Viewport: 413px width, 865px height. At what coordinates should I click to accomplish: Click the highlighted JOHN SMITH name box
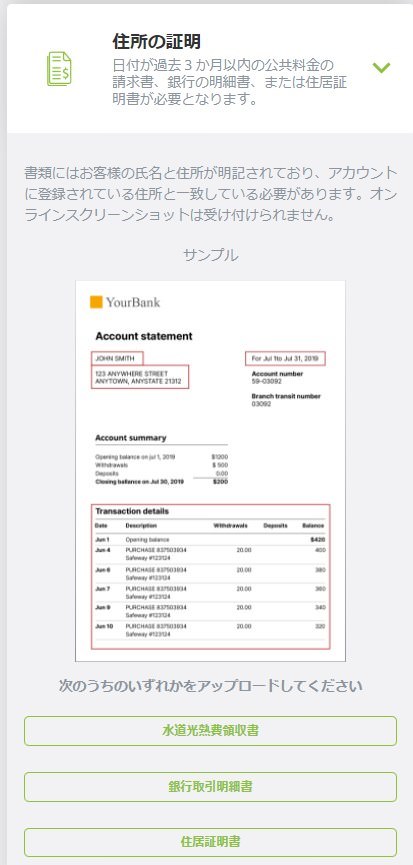tap(117, 359)
